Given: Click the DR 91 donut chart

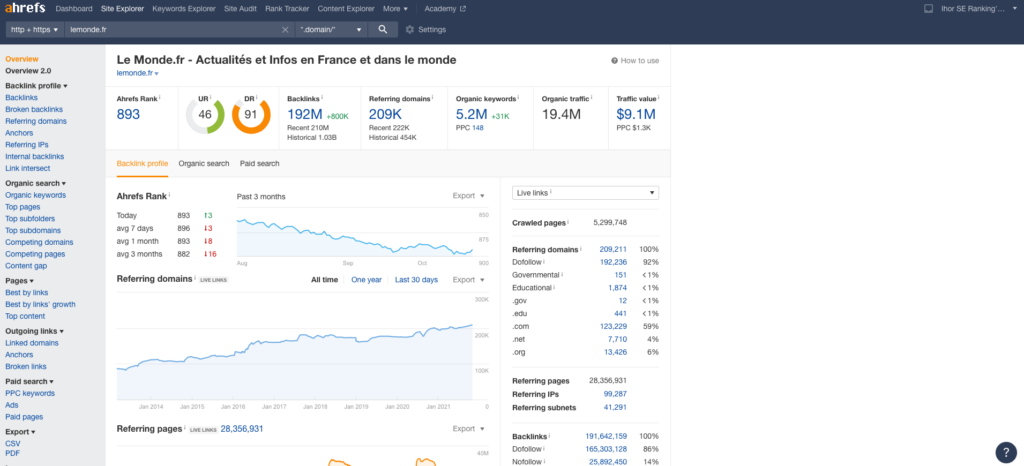Looking at the screenshot, I should [251, 115].
